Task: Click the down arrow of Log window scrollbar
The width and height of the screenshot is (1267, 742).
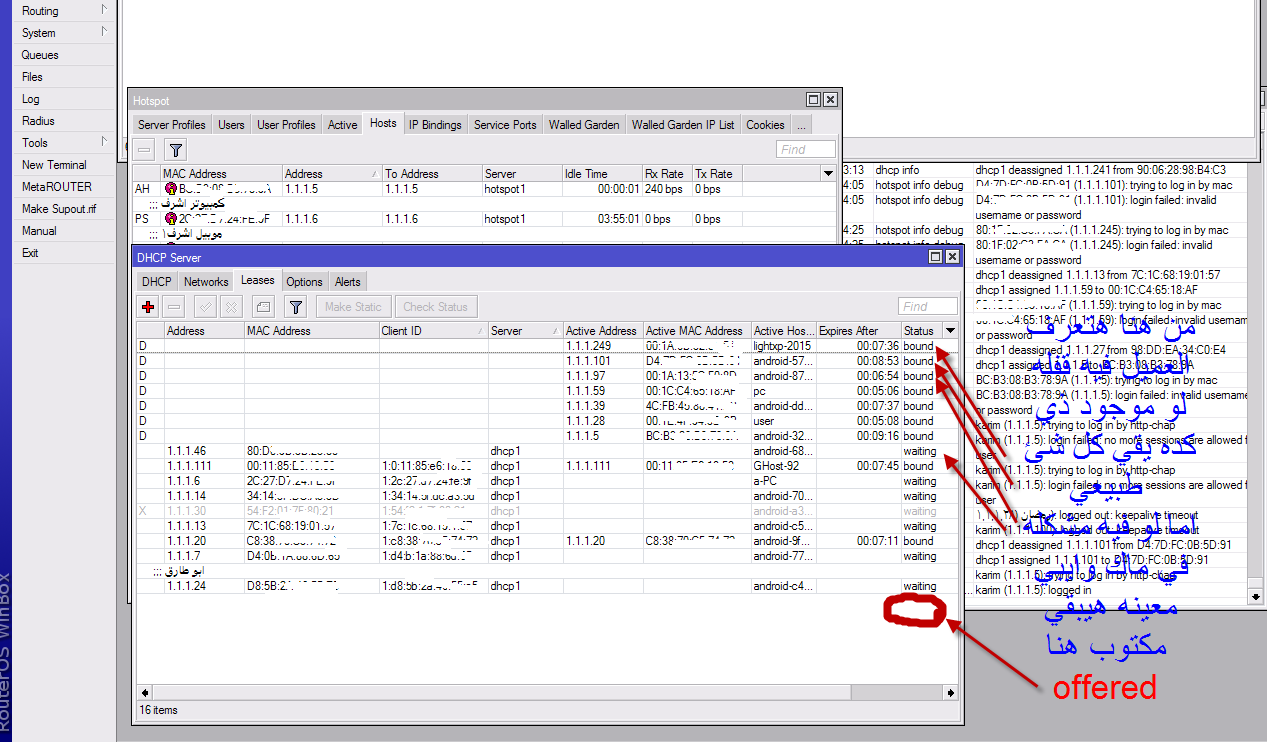Action: 1255,597
